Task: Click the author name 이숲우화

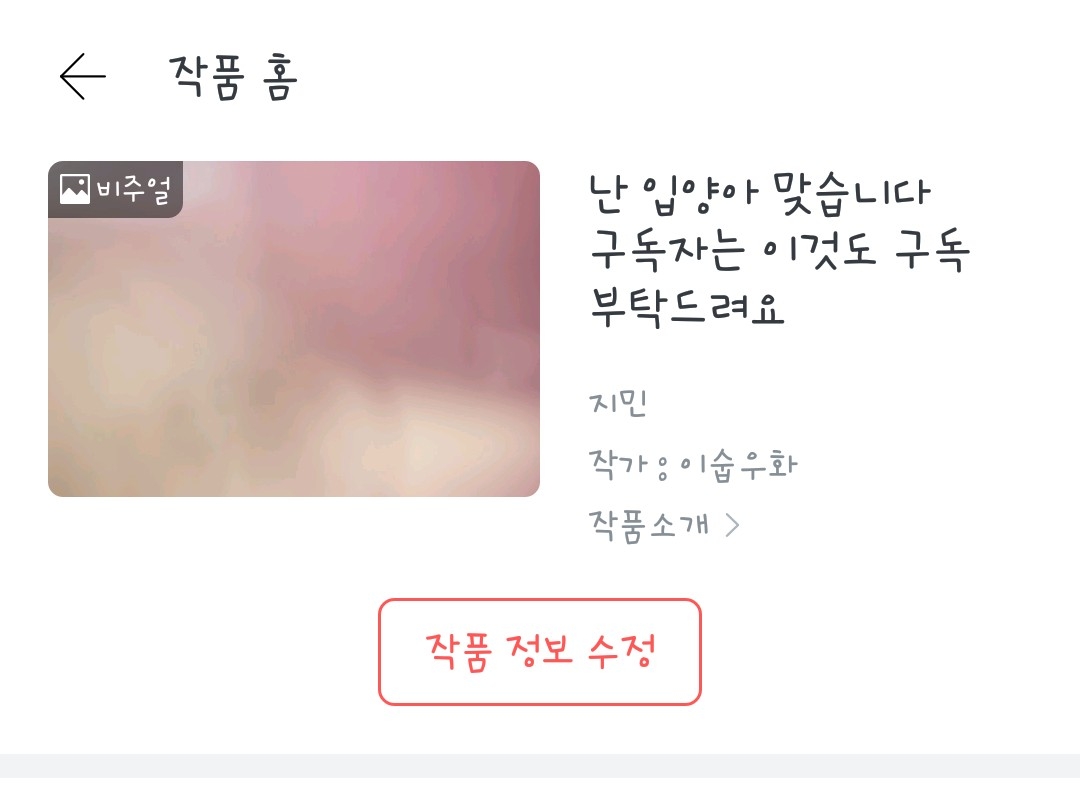Action: point(738,465)
